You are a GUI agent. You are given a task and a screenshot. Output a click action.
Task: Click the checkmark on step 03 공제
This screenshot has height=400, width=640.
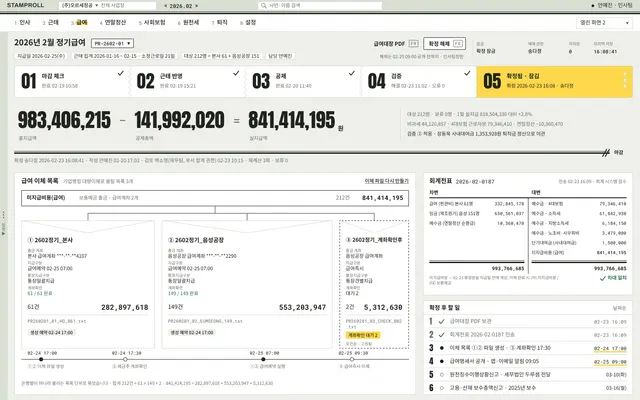(351, 73)
